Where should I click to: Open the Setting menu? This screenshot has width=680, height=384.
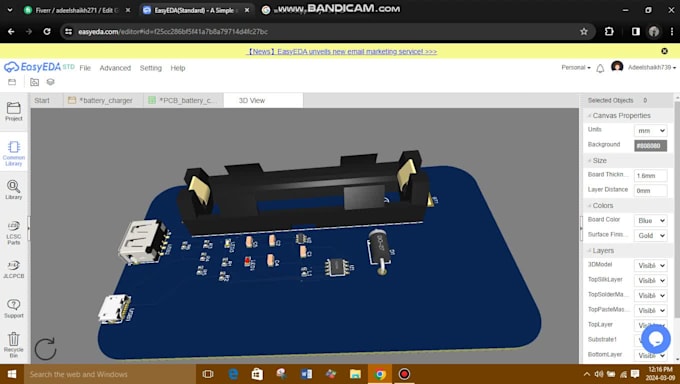pyautogui.click(x=150, y=68)
